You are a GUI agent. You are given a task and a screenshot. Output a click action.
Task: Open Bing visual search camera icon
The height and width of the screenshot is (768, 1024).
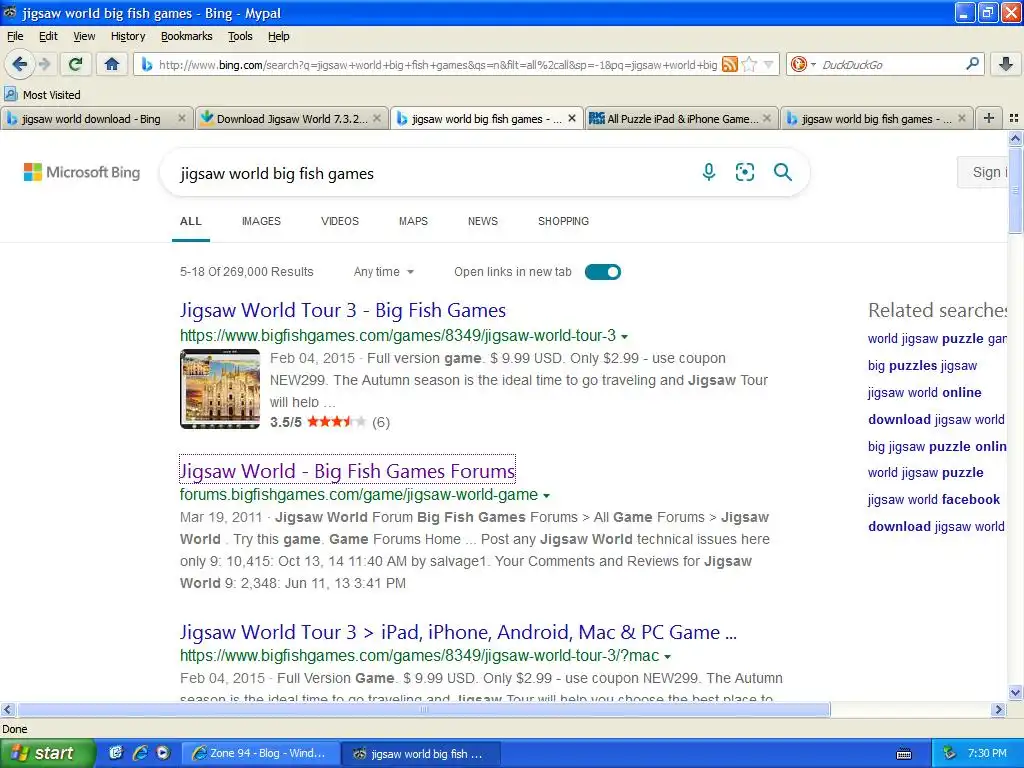click(744, 172)
